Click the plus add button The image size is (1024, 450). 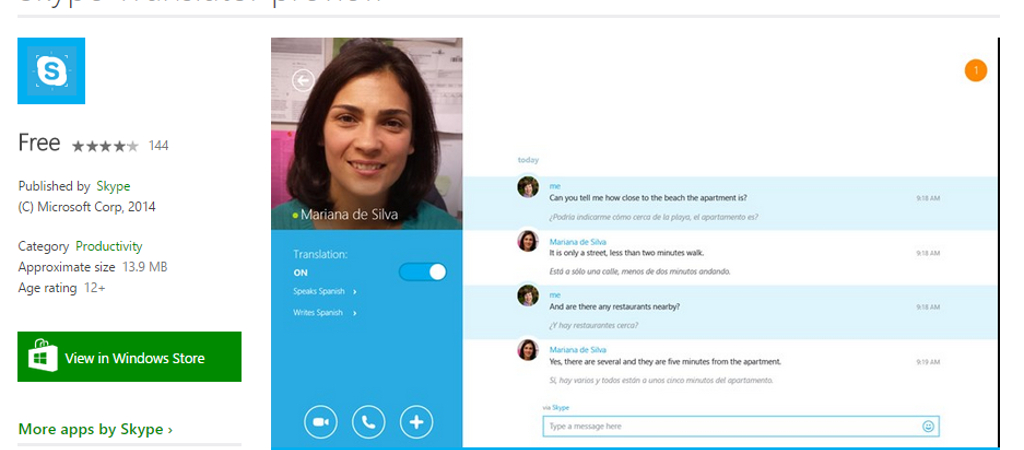point(416,422)
